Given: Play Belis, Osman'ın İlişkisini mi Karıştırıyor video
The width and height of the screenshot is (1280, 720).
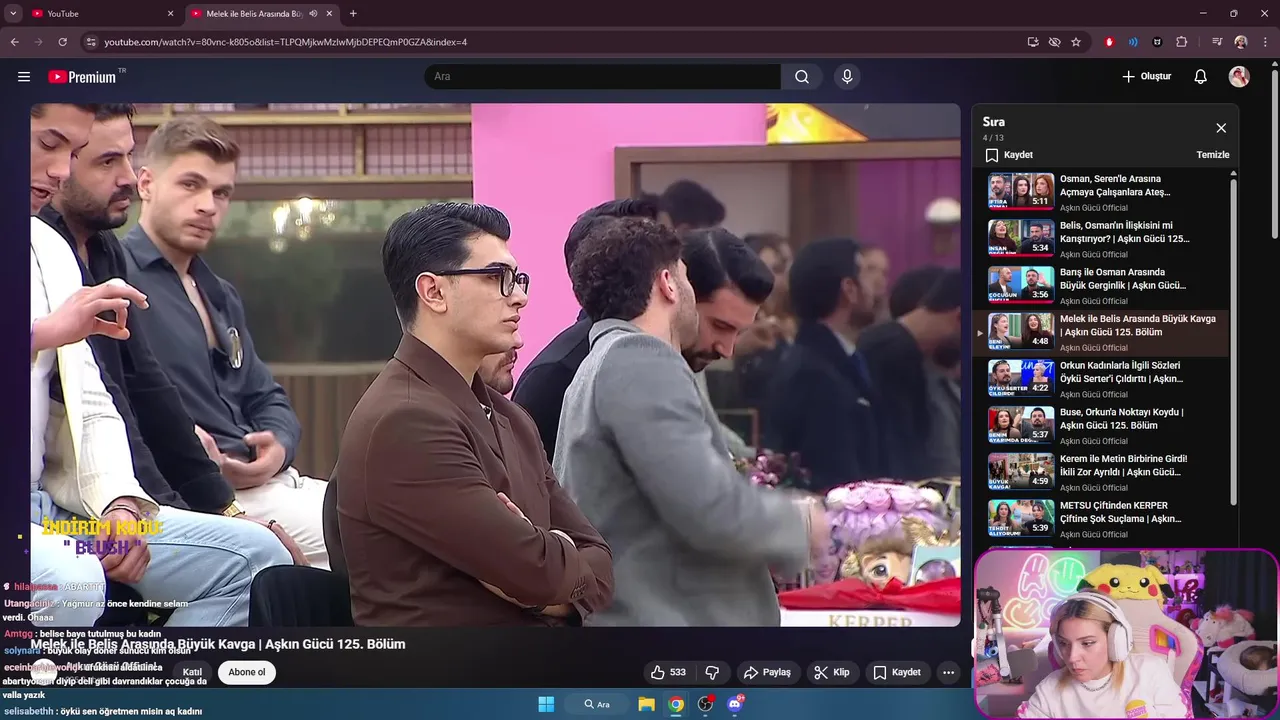Looking at the screenshot, I should coord(1105,240).
